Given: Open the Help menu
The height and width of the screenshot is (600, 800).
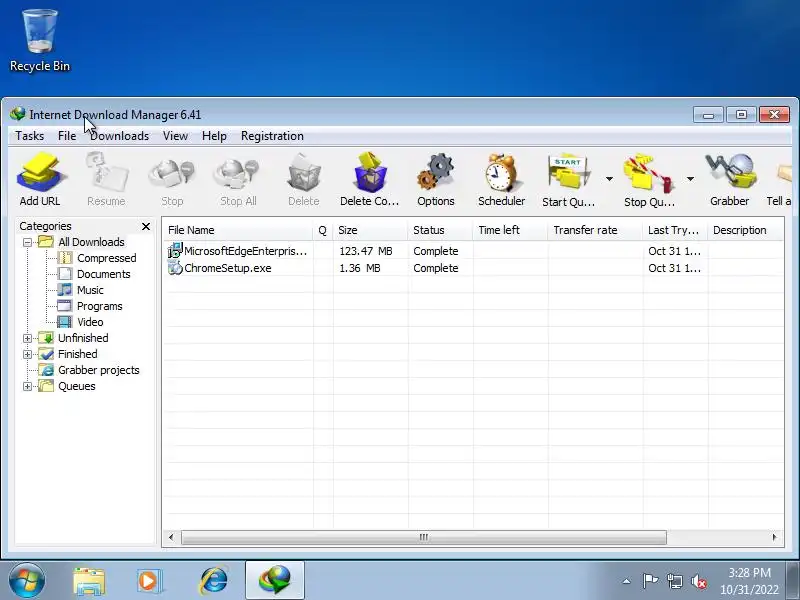Looking at the screenshot, I should 214,136.
